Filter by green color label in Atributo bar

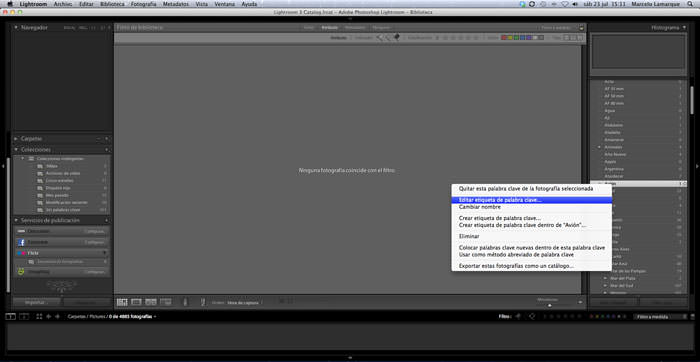516,38
